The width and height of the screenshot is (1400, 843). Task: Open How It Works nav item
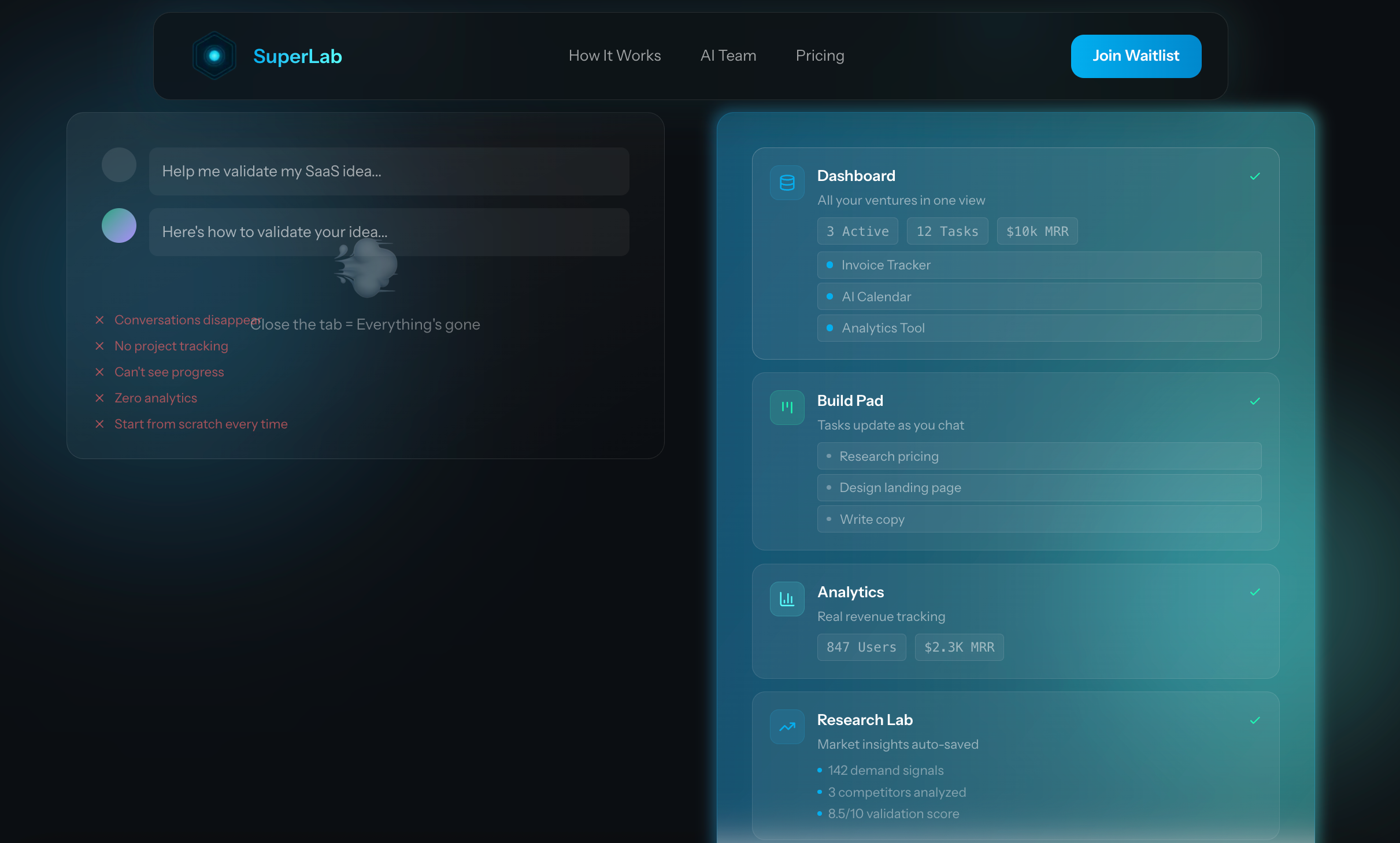pyautogui.click(x=614, y=56)
